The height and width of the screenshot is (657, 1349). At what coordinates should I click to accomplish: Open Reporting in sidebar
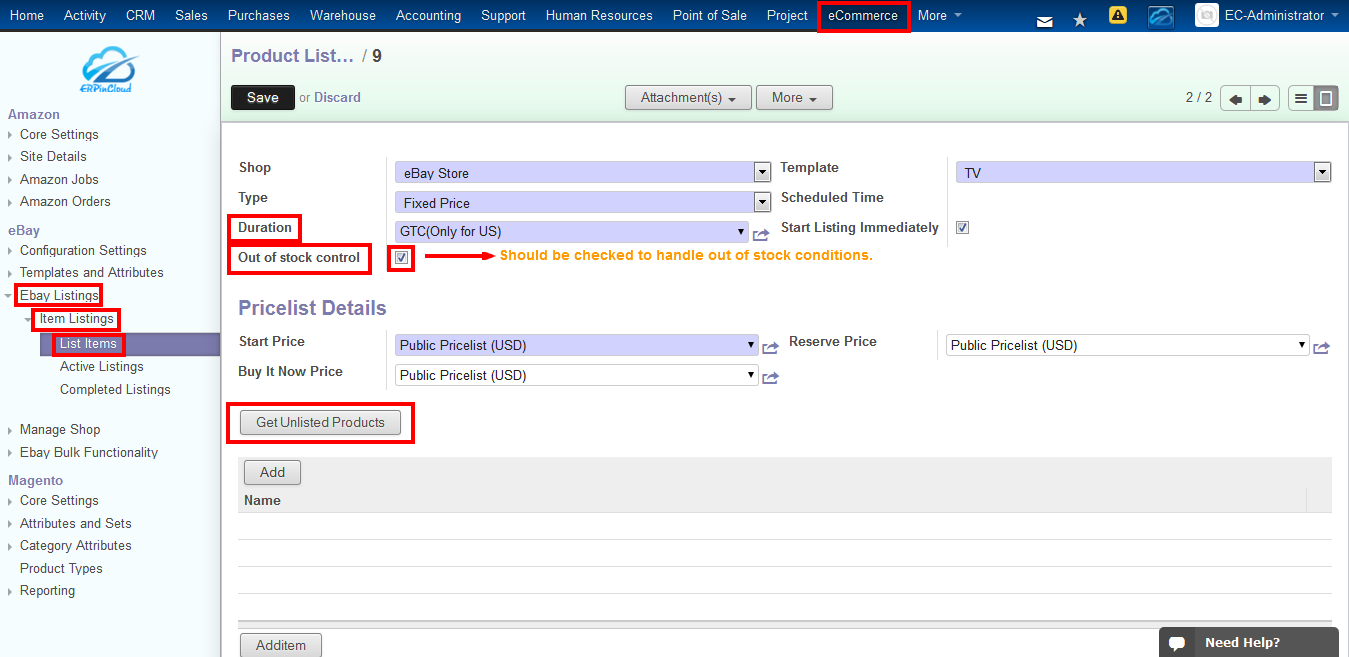pyautogui.click(x=47, y=590)
